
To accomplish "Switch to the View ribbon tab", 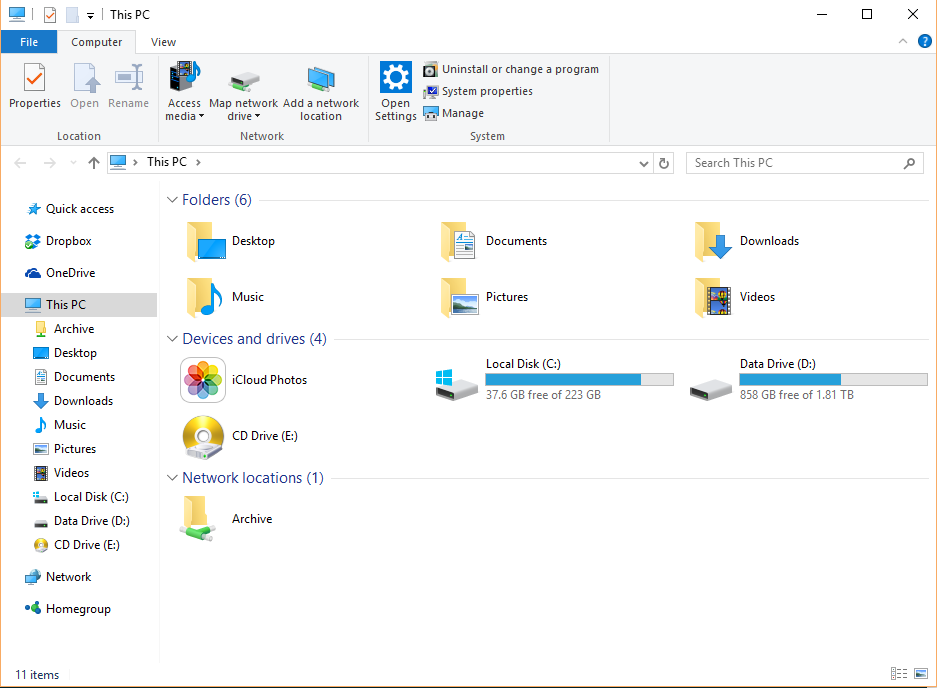I will pos(163,42).
